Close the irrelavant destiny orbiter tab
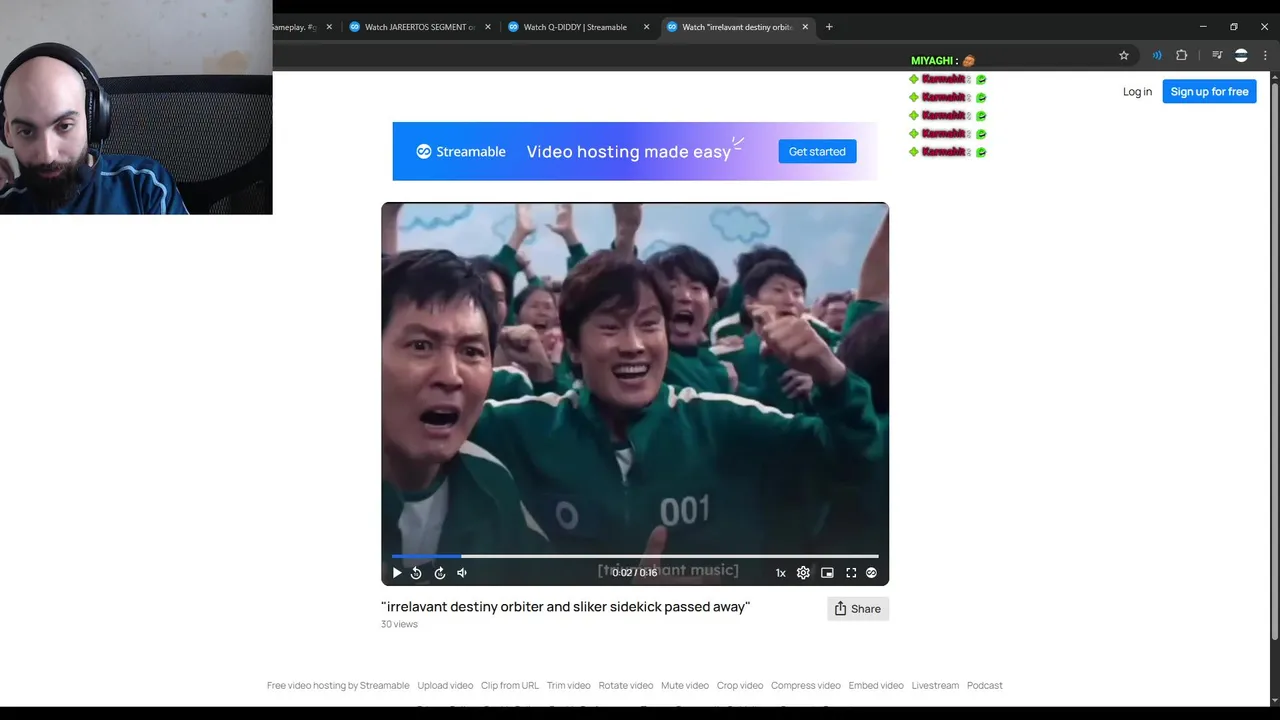 [805, 27]
